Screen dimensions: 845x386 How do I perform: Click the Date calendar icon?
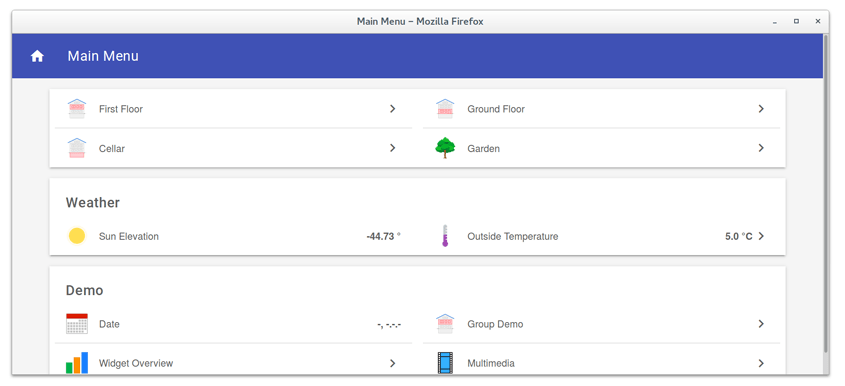[77, 323]
